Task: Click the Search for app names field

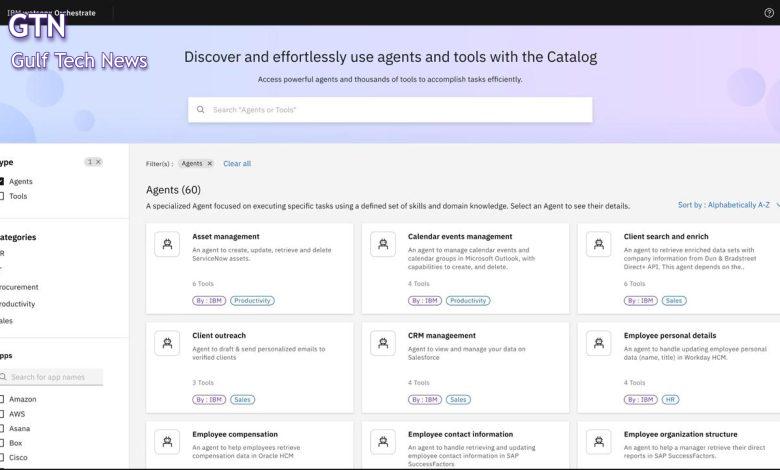Action: pyautogui.click(x=52, y=377)
